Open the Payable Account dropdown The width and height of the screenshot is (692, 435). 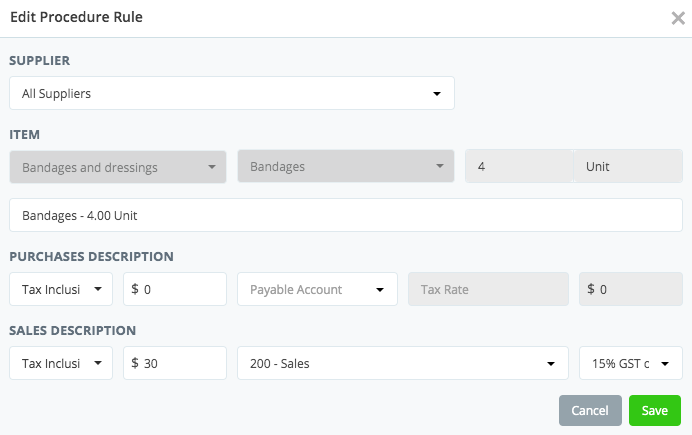(317, 289)
